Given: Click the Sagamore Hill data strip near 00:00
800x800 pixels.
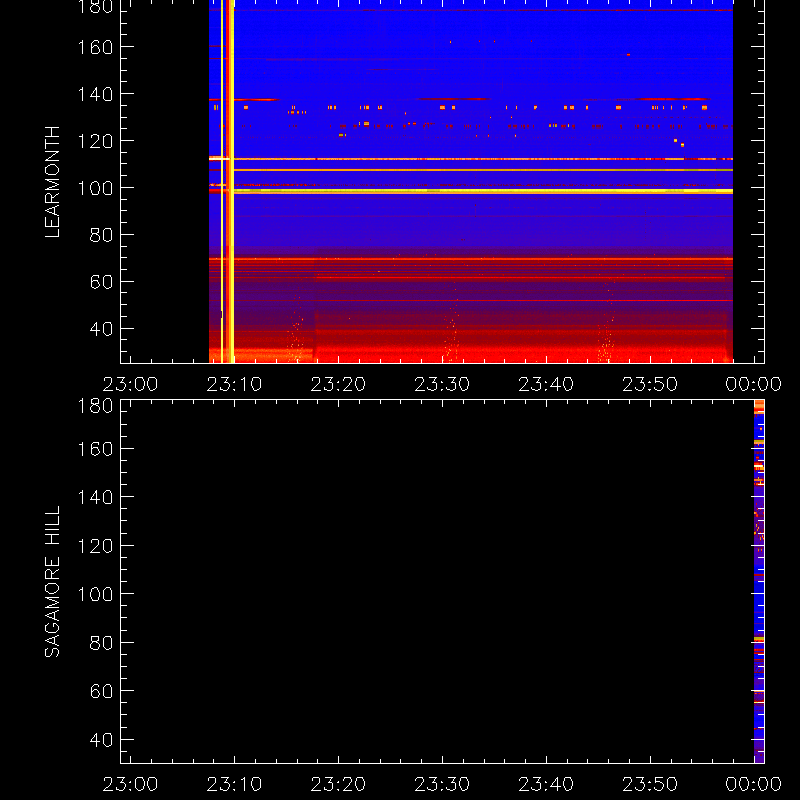Looking at the screenshot, I should (759, 582).
